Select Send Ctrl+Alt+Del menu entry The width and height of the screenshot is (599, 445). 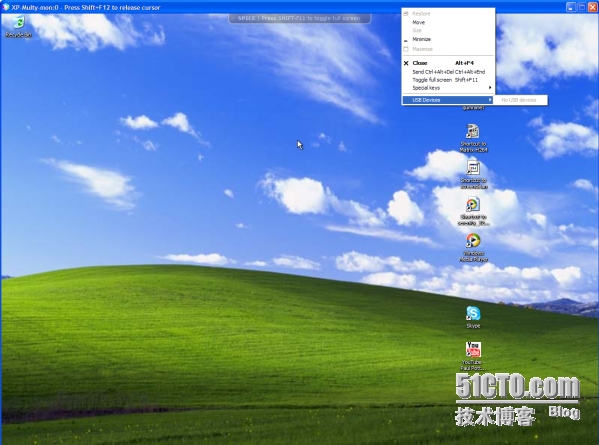coord(448,72)
